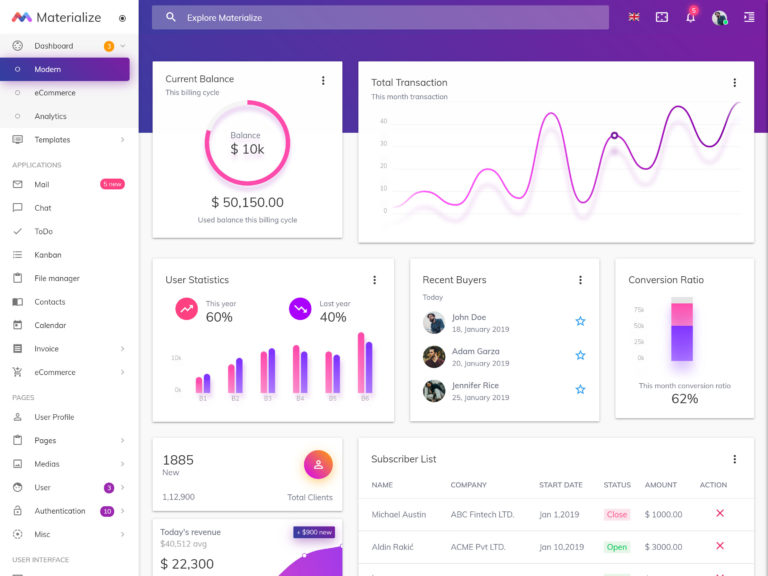Toggle the sidebar collapse radio button

[122, 18]
